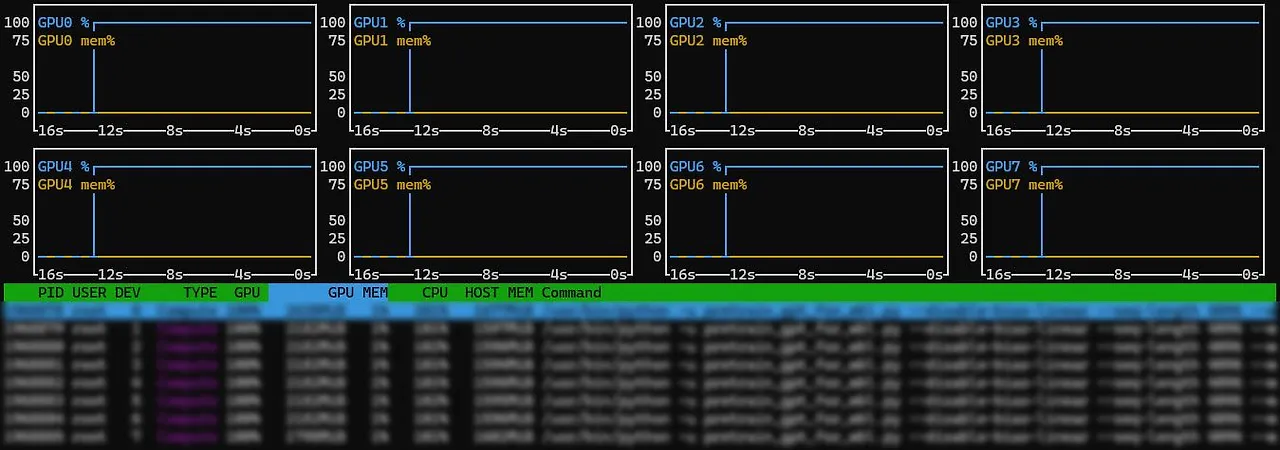The image size is (1280, 450).
Task: Select the Command column header
Action: point(572,293)
